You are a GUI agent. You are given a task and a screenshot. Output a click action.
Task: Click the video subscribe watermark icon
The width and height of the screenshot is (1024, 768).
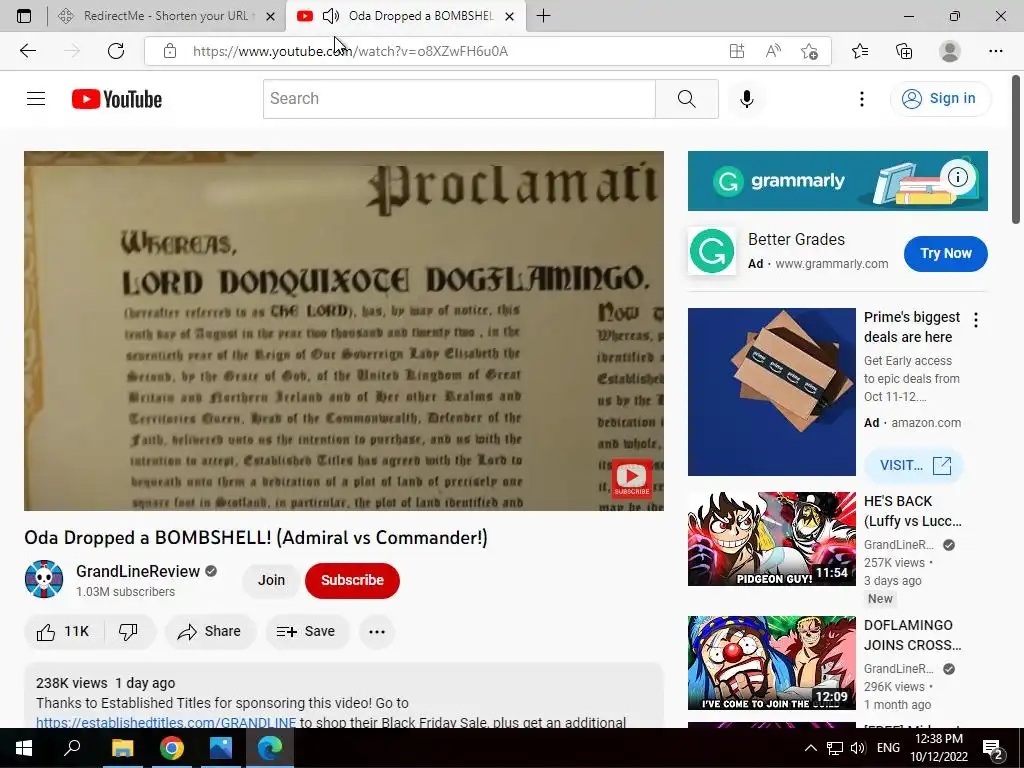(x=632, y=478)
